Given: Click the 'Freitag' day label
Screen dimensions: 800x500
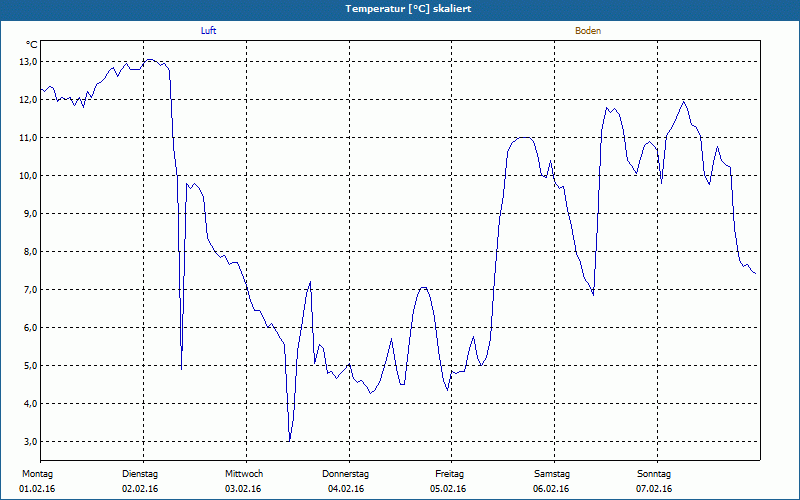Looking at the screenshot, I should (x=449, y=474).
